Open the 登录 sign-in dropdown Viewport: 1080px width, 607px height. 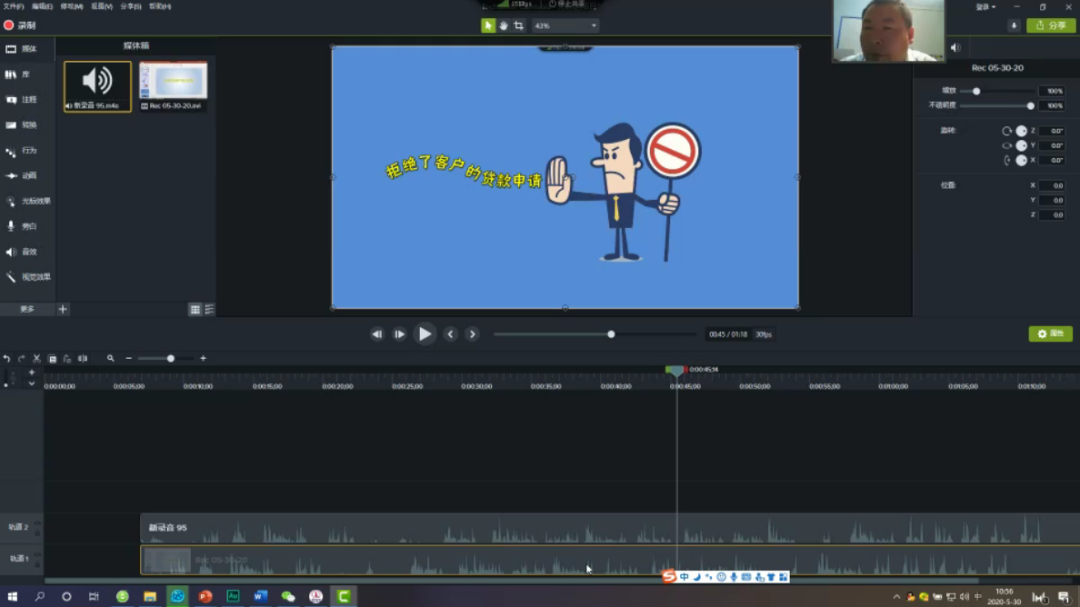coord(986,7)
